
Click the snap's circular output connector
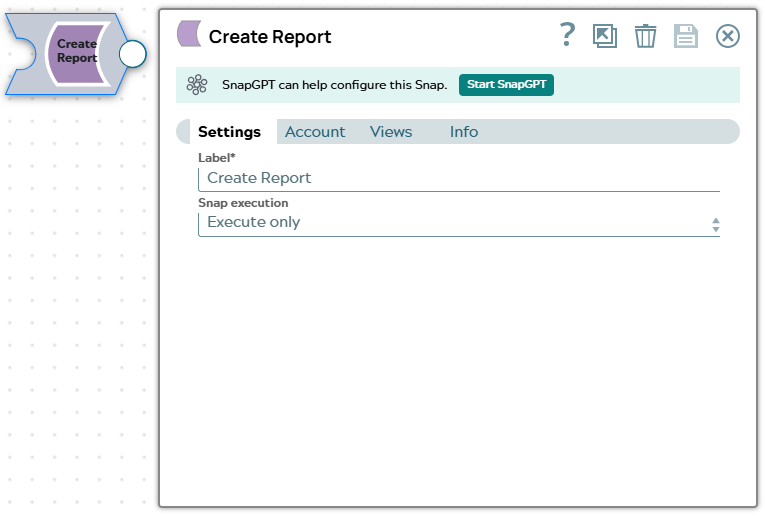(133, 54)
